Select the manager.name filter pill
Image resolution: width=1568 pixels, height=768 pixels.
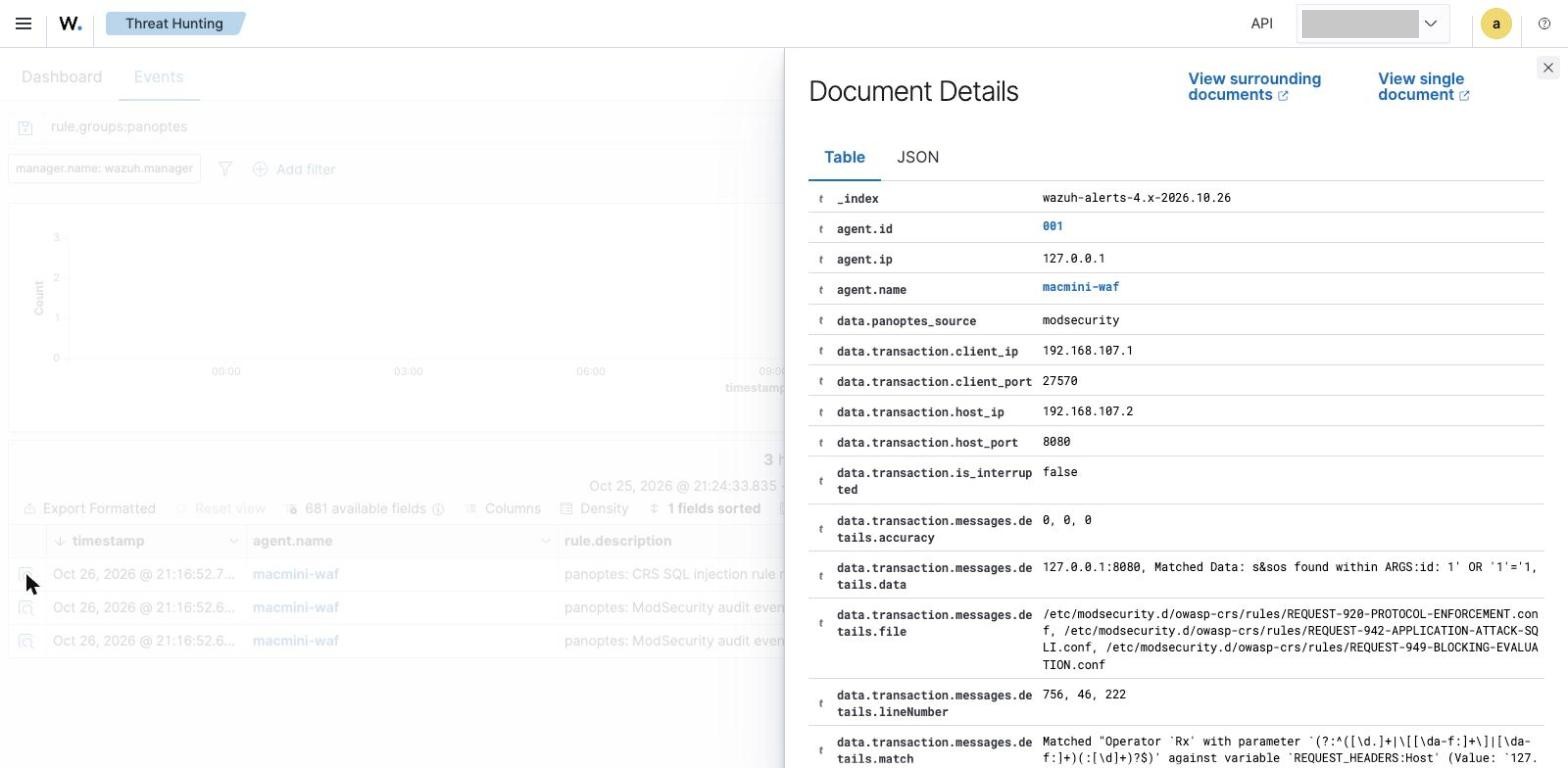104,169
